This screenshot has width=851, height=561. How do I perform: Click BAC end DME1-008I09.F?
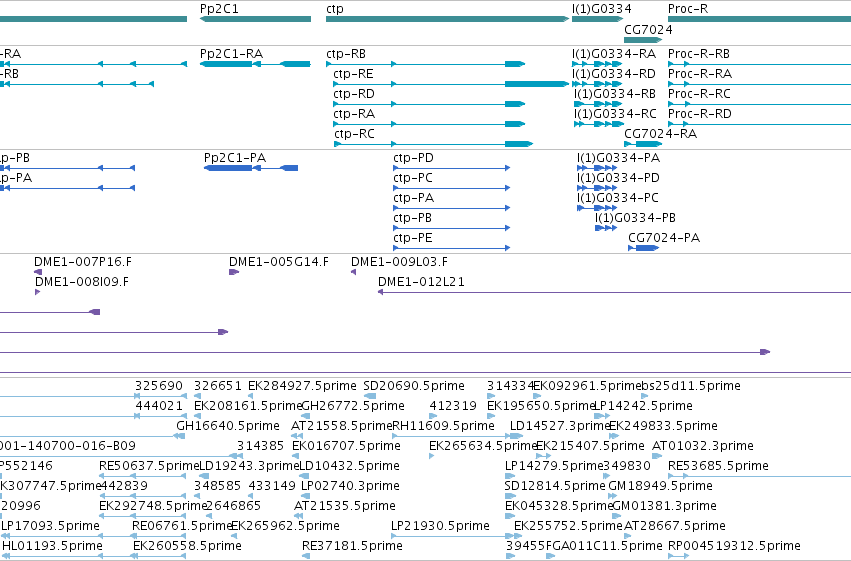click(x=82, y=282)
